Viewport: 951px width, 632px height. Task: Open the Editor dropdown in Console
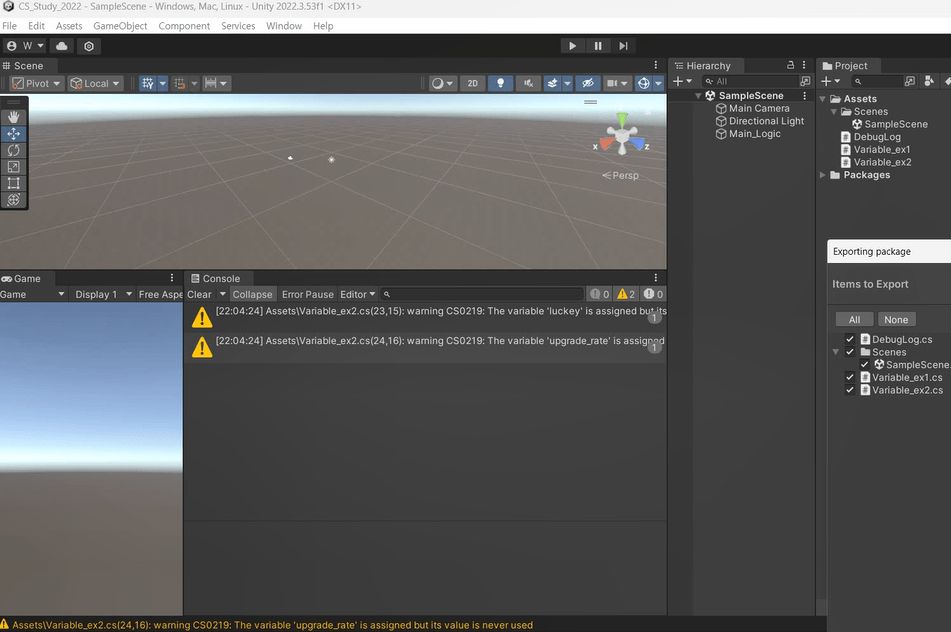[357, 294]
